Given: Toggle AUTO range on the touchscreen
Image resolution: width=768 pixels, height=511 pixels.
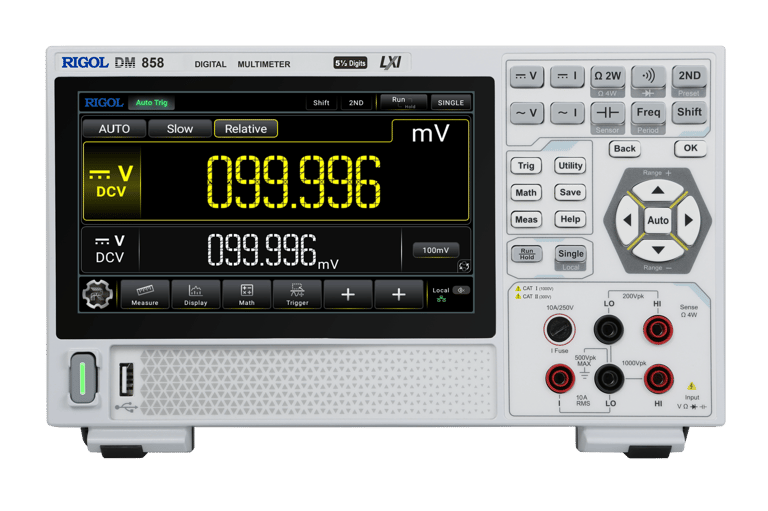Looking at the screenshot, I should click(x=114, y=129).
